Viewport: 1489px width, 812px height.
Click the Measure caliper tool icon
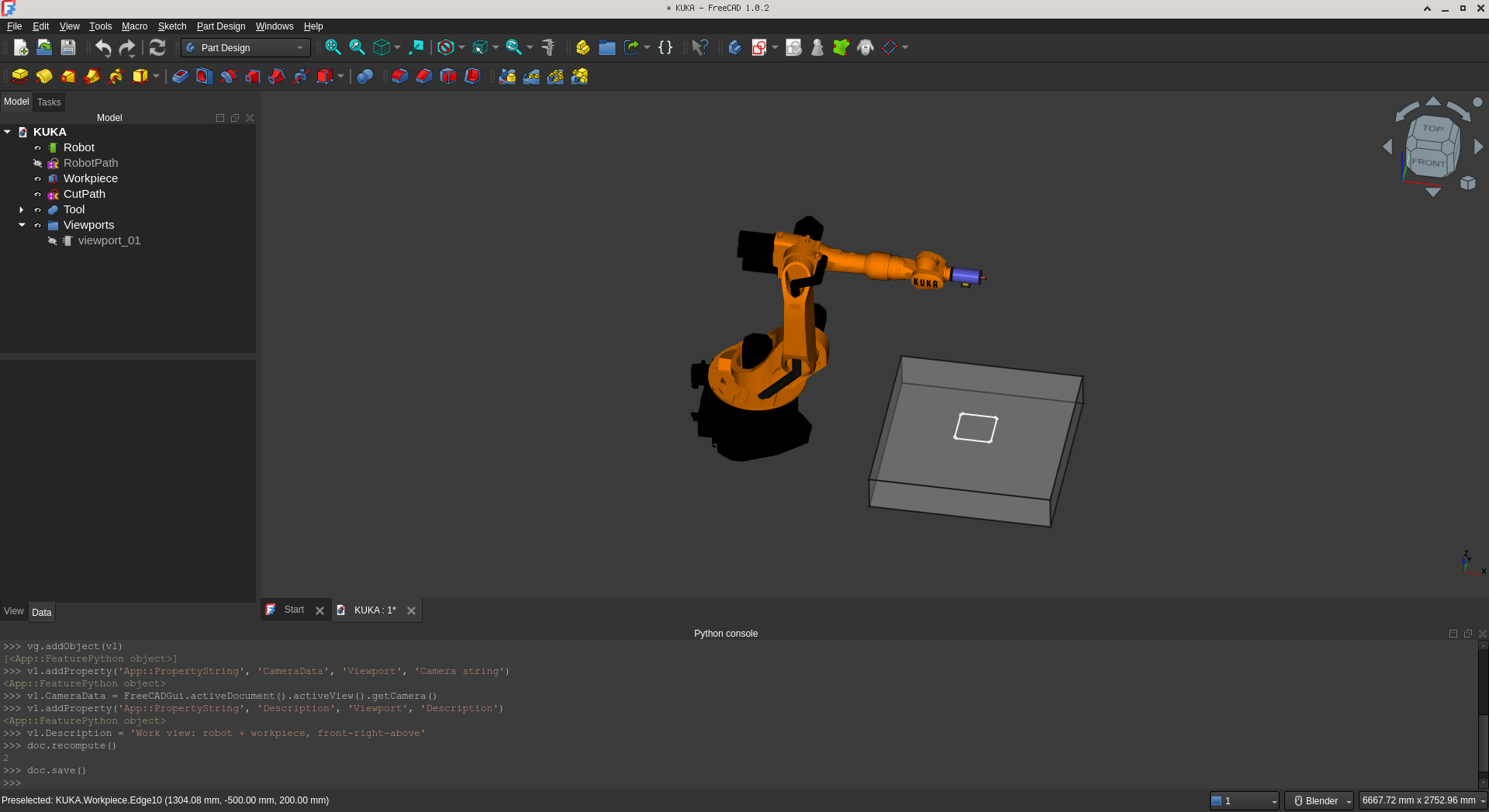(548, 47)
